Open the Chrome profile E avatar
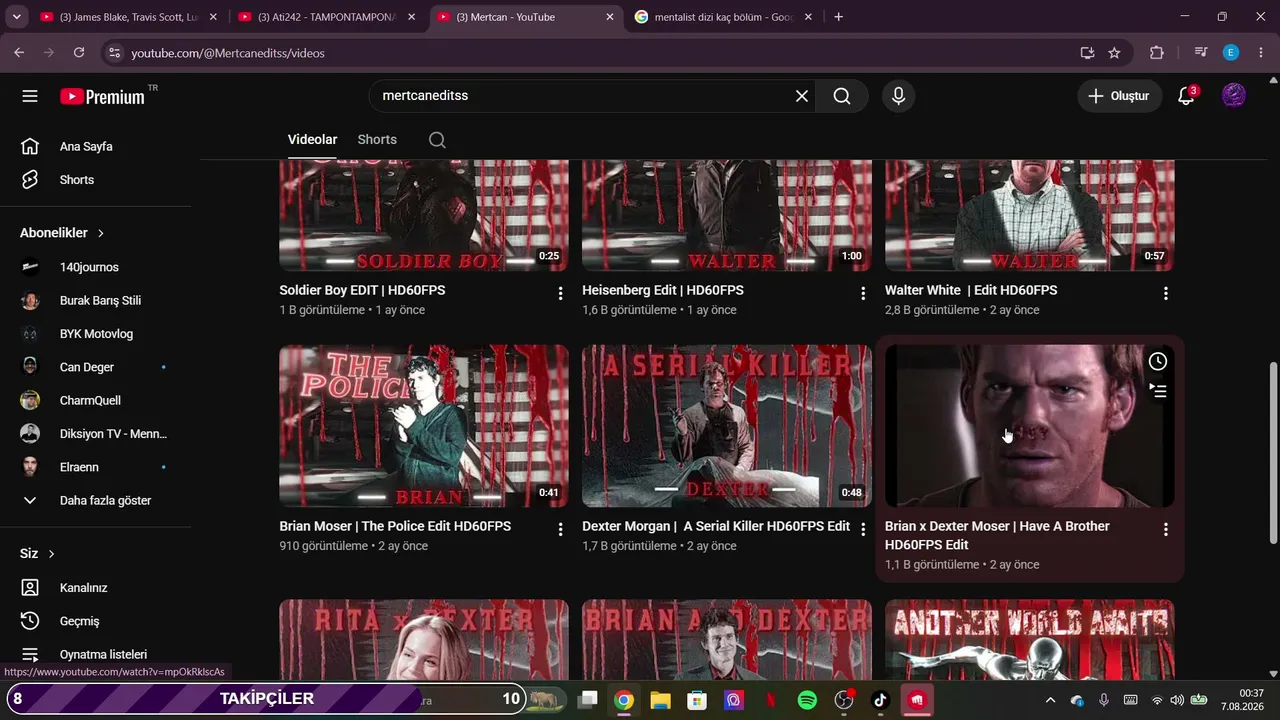Image resolution: width=1280 pixels, height=720 pixels. click(1231, 53)
